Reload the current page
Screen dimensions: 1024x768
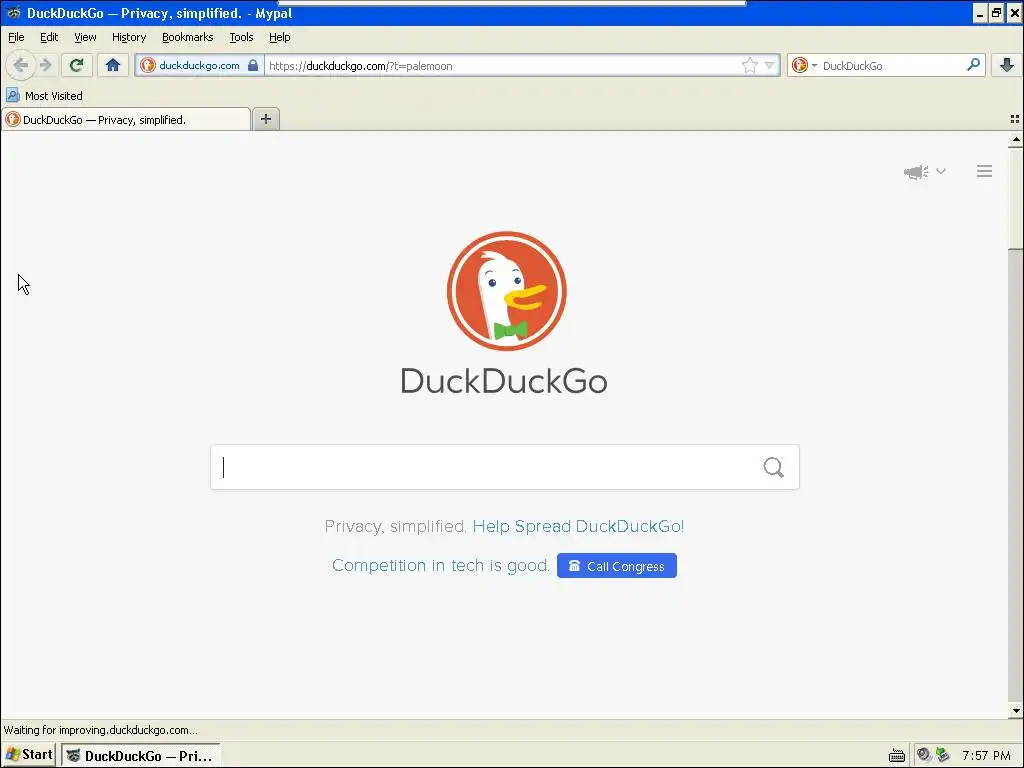[76, 65]
